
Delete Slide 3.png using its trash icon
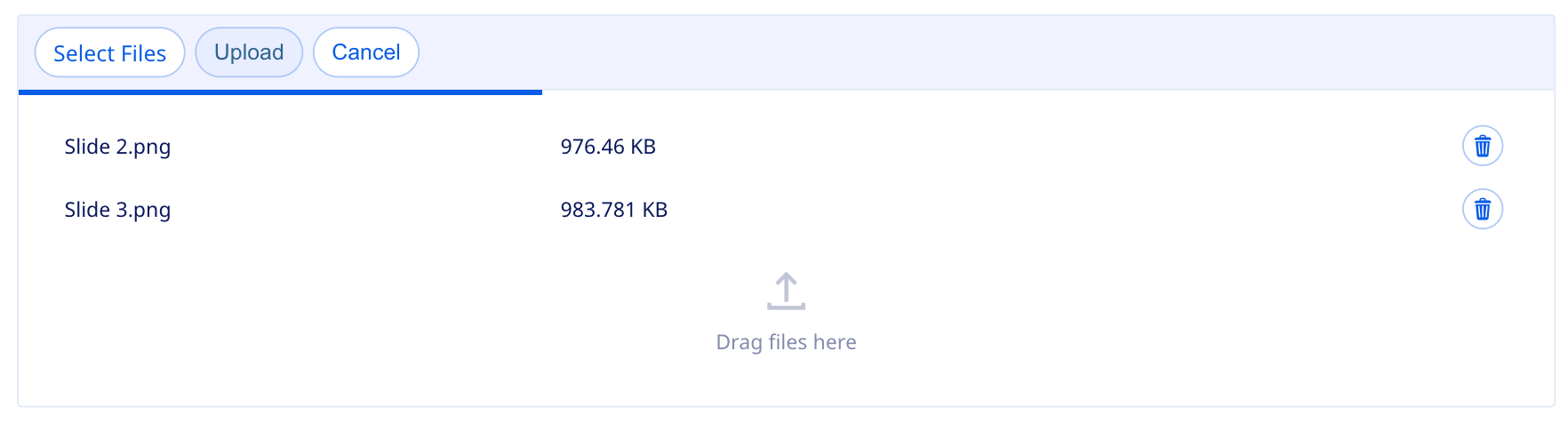1482,209
